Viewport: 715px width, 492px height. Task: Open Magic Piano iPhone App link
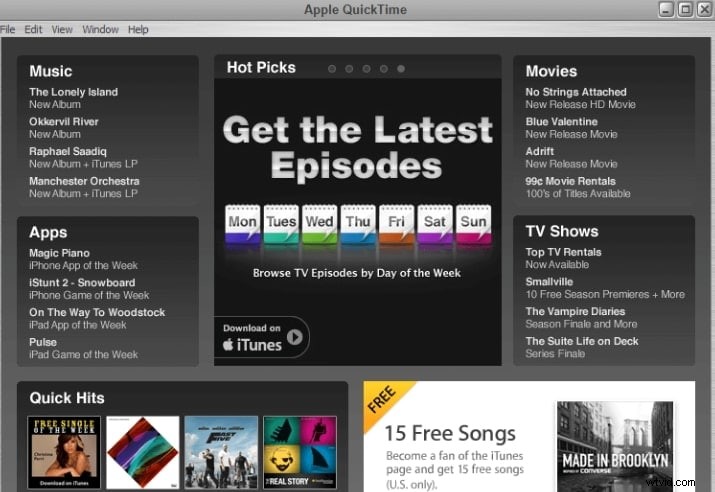click(83, 259)
